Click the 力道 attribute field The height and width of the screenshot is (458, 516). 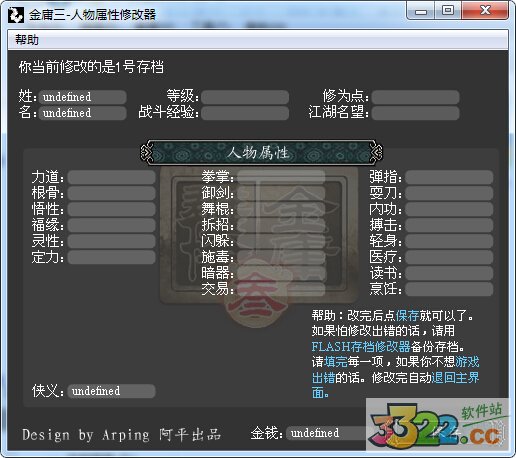click(x=112, y=177)
